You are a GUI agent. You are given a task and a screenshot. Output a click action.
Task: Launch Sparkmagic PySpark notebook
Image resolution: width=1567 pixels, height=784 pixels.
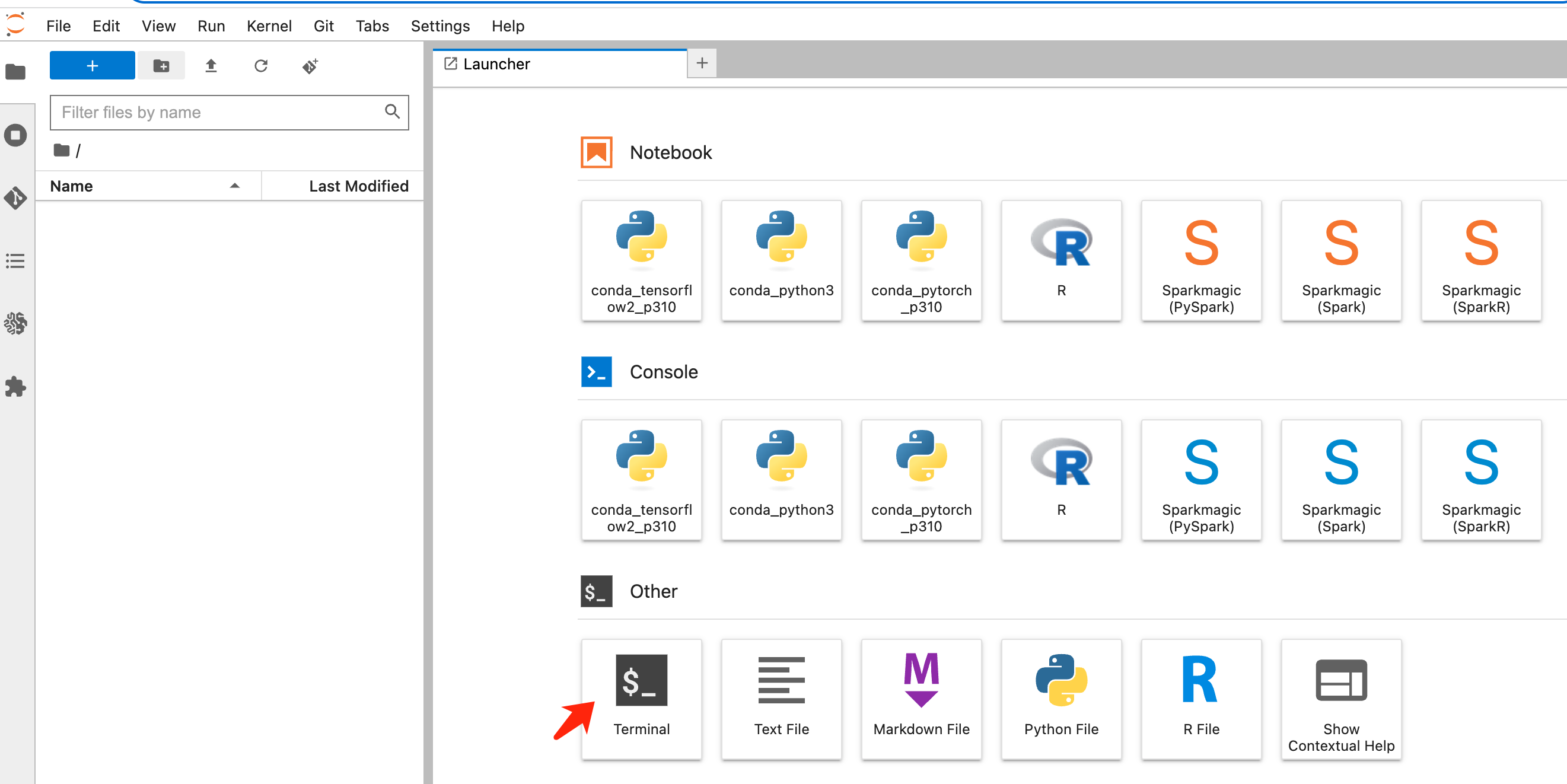(x=1201, y=261)
